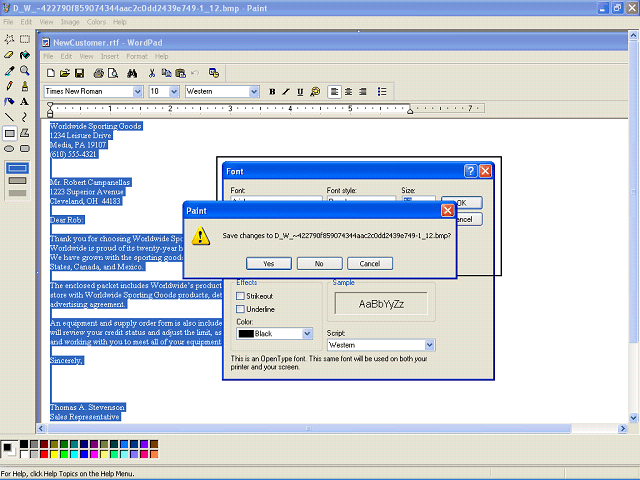Activate the Magnifier tool
This screenshot has height=480, width=640.
(x=25, y=71)
